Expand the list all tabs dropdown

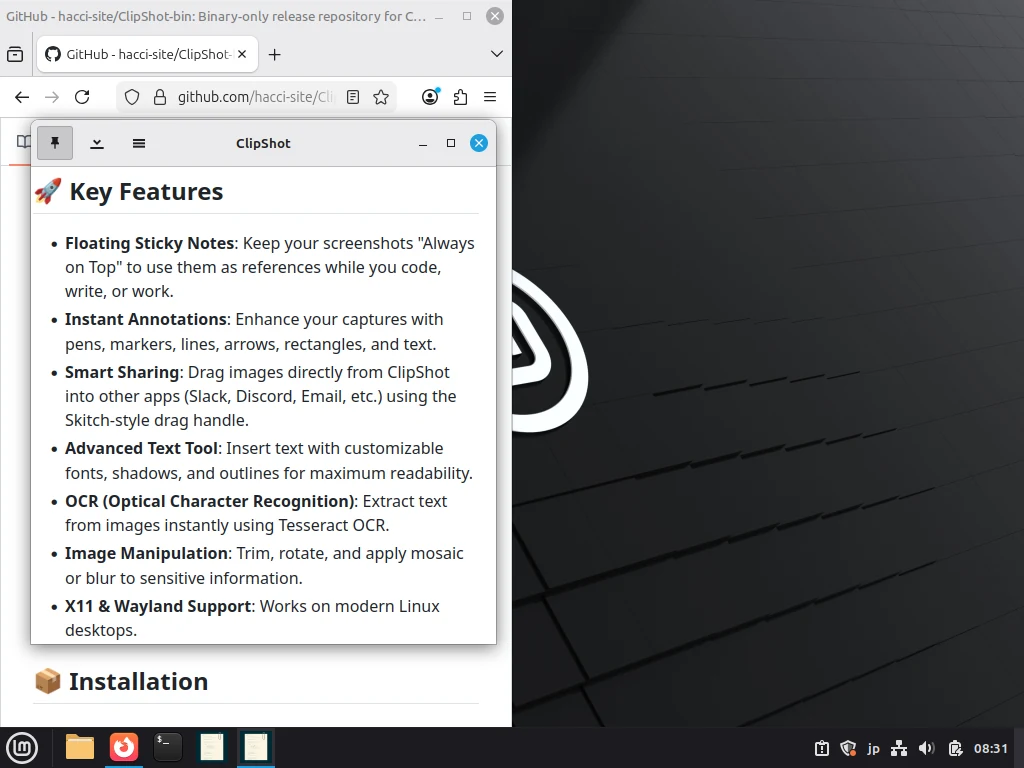[x=496, y=54]
